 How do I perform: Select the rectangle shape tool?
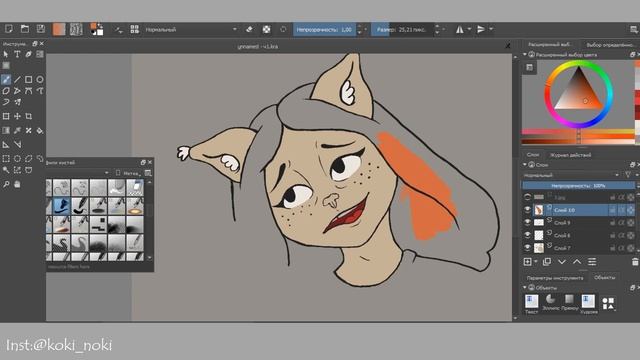coord(29,80)
